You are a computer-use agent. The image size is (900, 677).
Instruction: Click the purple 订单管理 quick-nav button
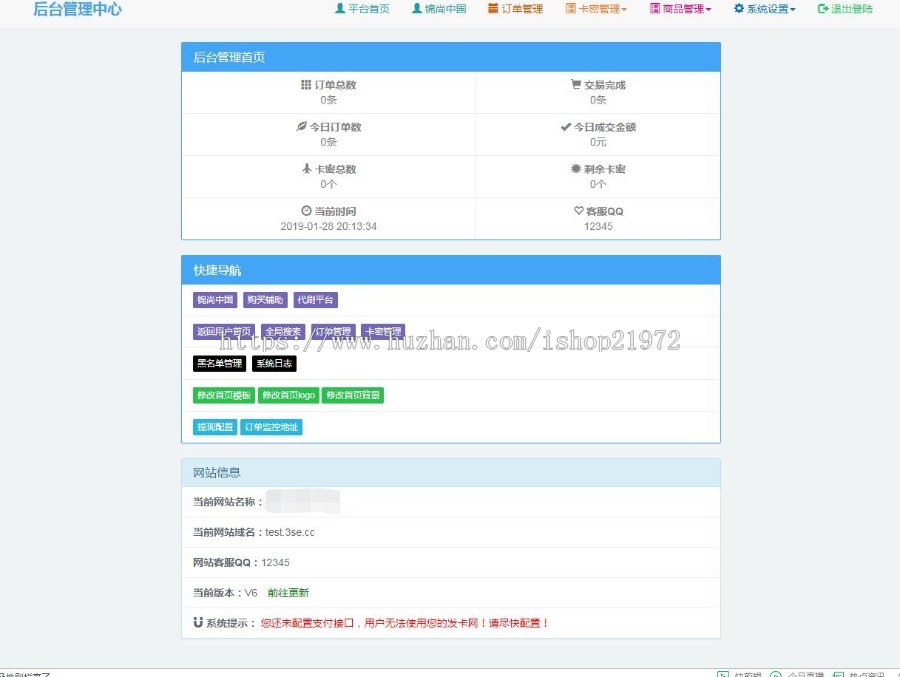333,331
